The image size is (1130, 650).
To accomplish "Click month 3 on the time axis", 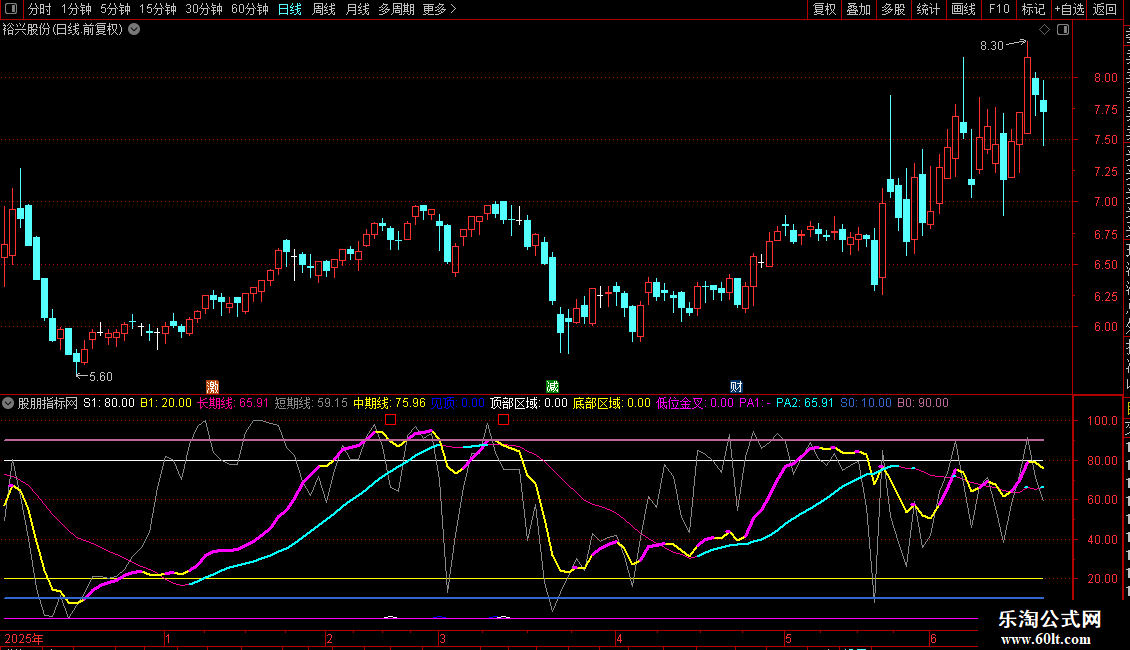I will (x=442, y=638).
